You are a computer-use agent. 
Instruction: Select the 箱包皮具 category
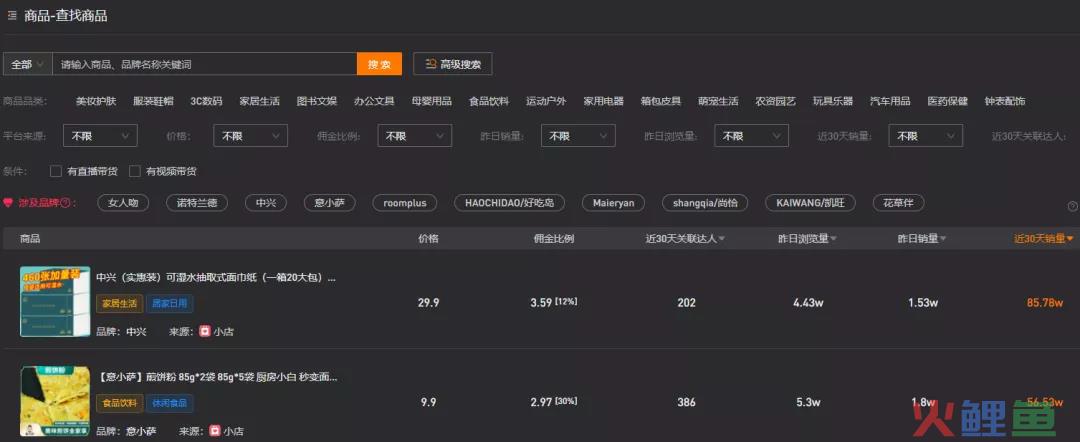[x=661, y=101]
